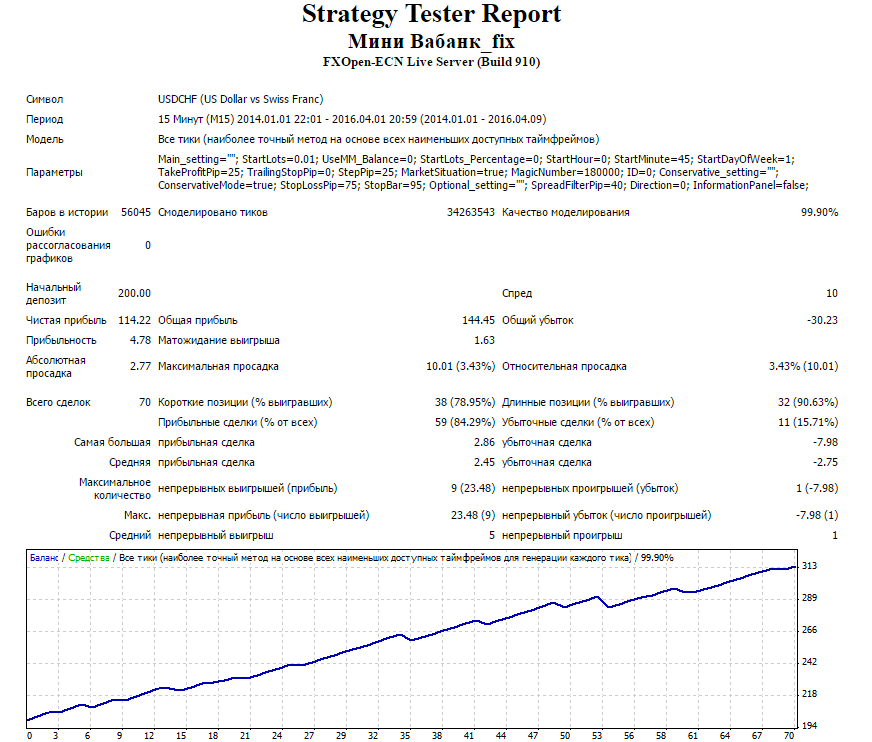Select modelled ticks value '34263543'

pos(470,212)
